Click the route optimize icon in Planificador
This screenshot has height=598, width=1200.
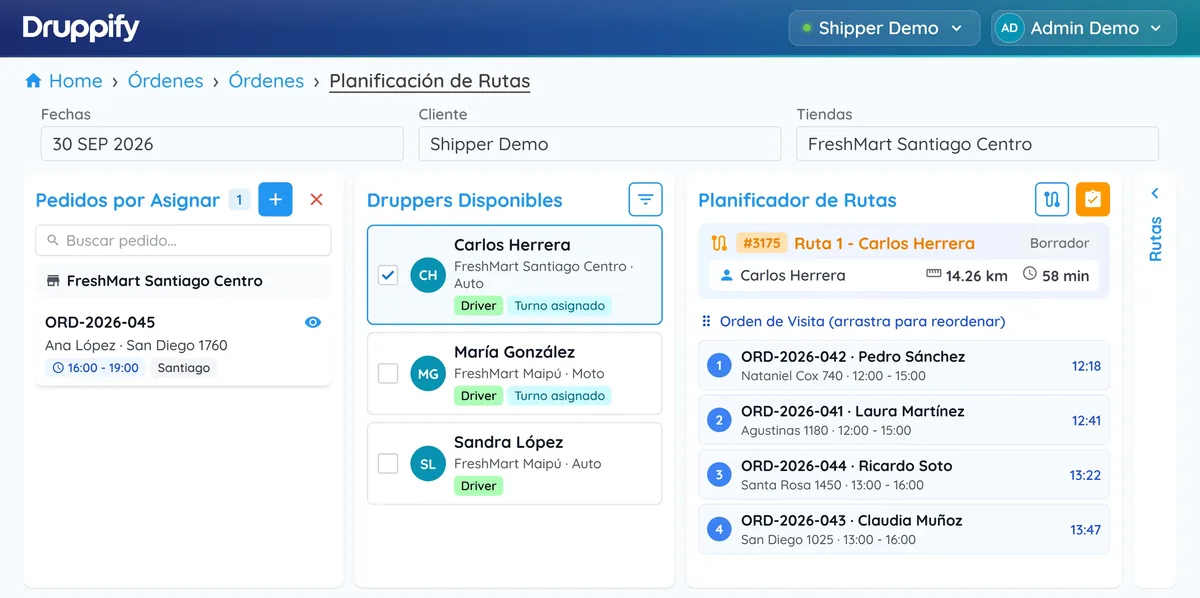[1051, 200]
